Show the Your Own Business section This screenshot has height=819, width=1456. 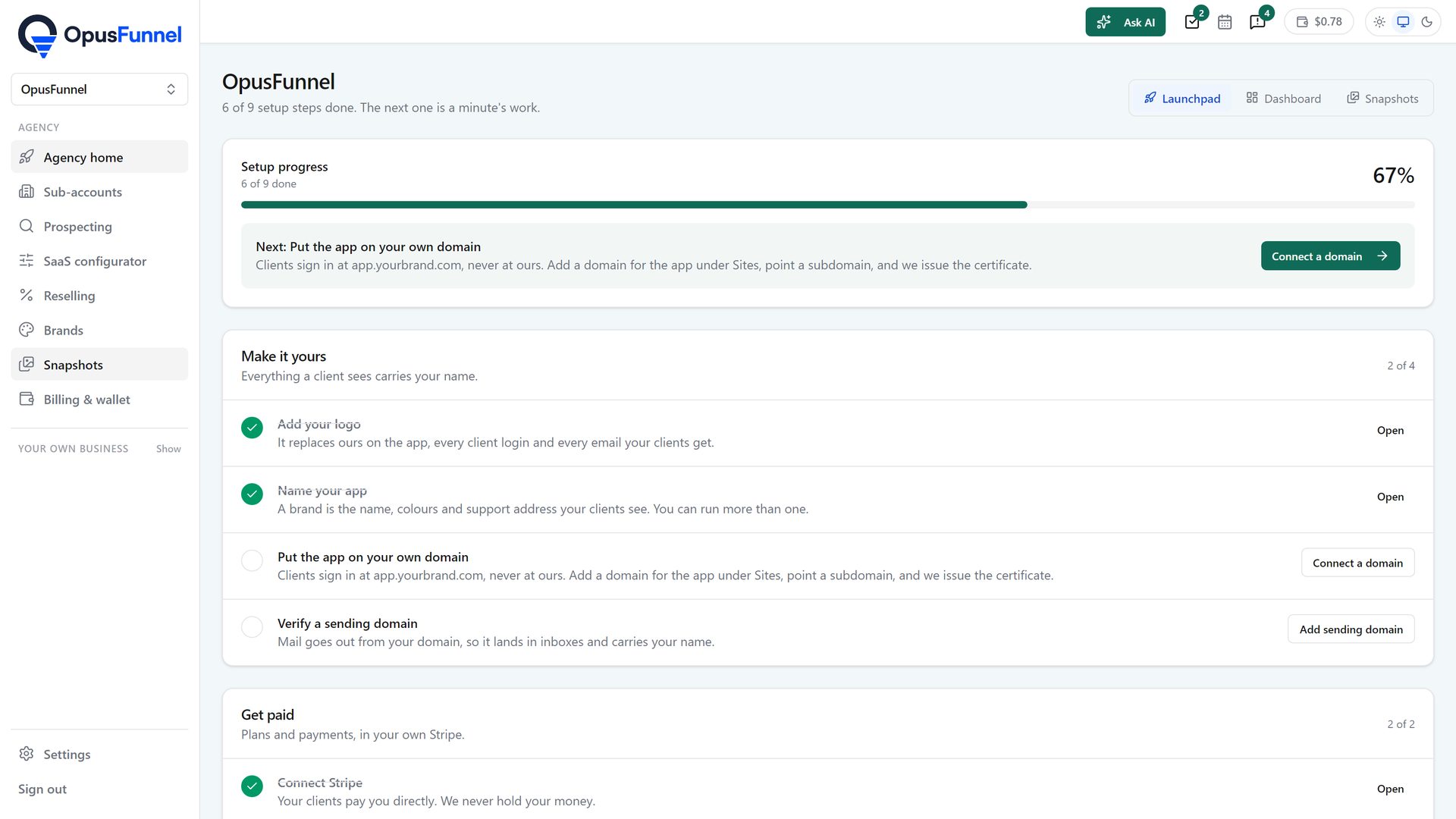[x=168, y=449]
